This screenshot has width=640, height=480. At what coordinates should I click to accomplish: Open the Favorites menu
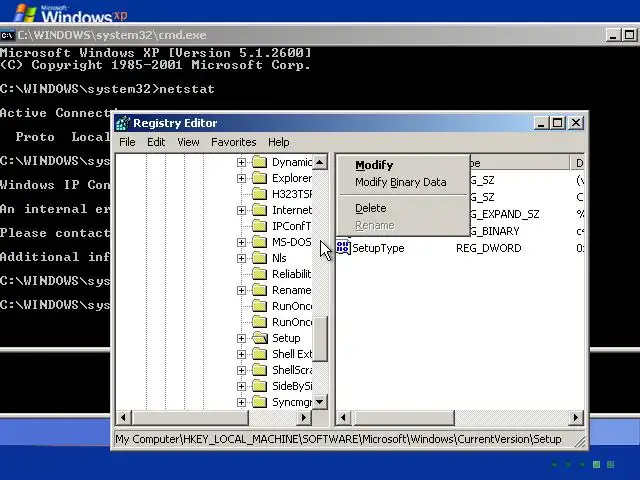(x=233, y=142)
